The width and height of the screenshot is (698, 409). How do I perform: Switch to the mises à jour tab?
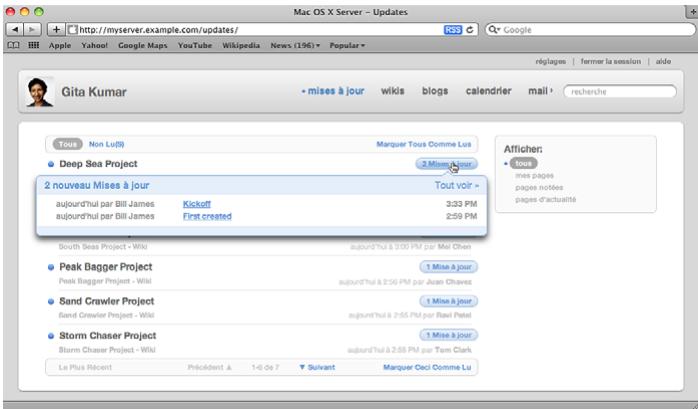coord(336,91)
